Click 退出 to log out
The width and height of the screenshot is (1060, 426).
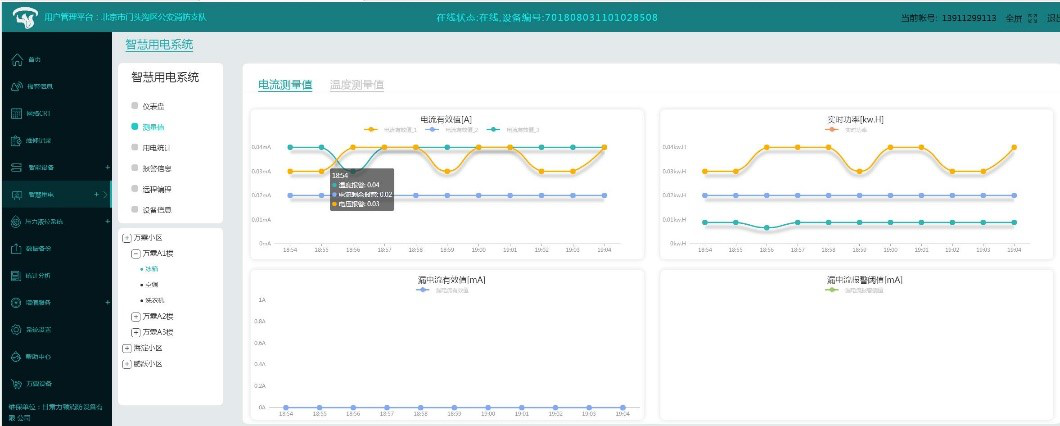click(1052, 18)
